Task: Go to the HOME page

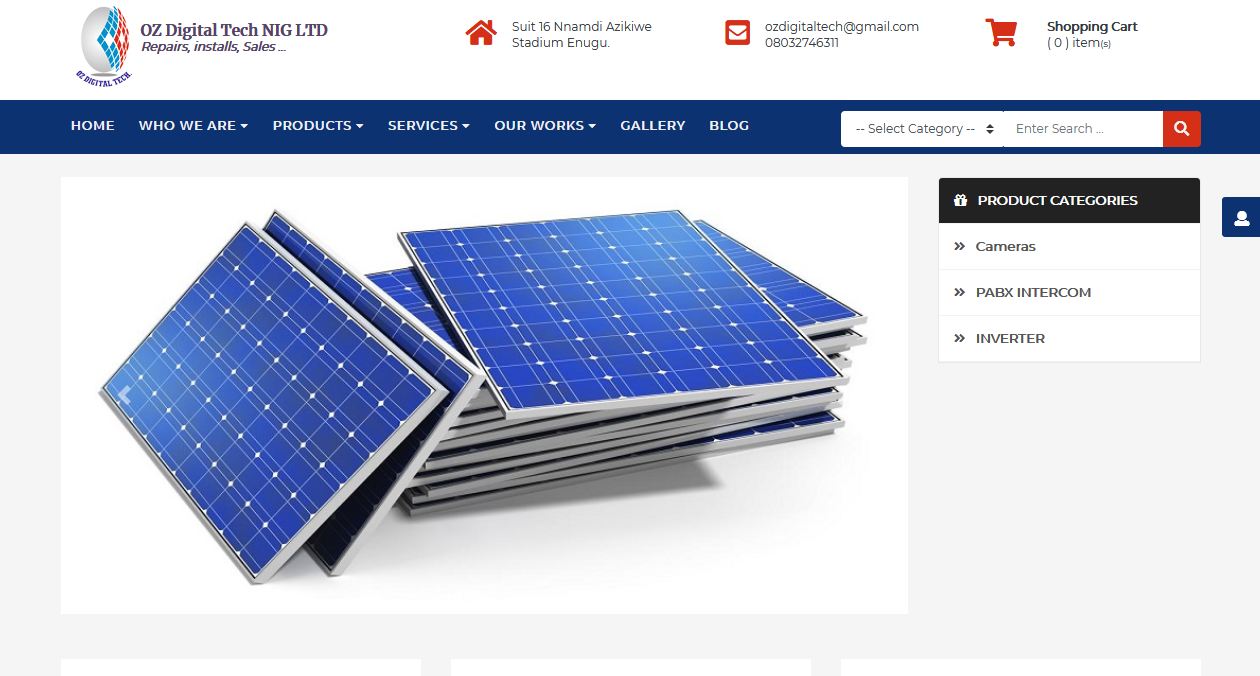Action: [93, 126]
